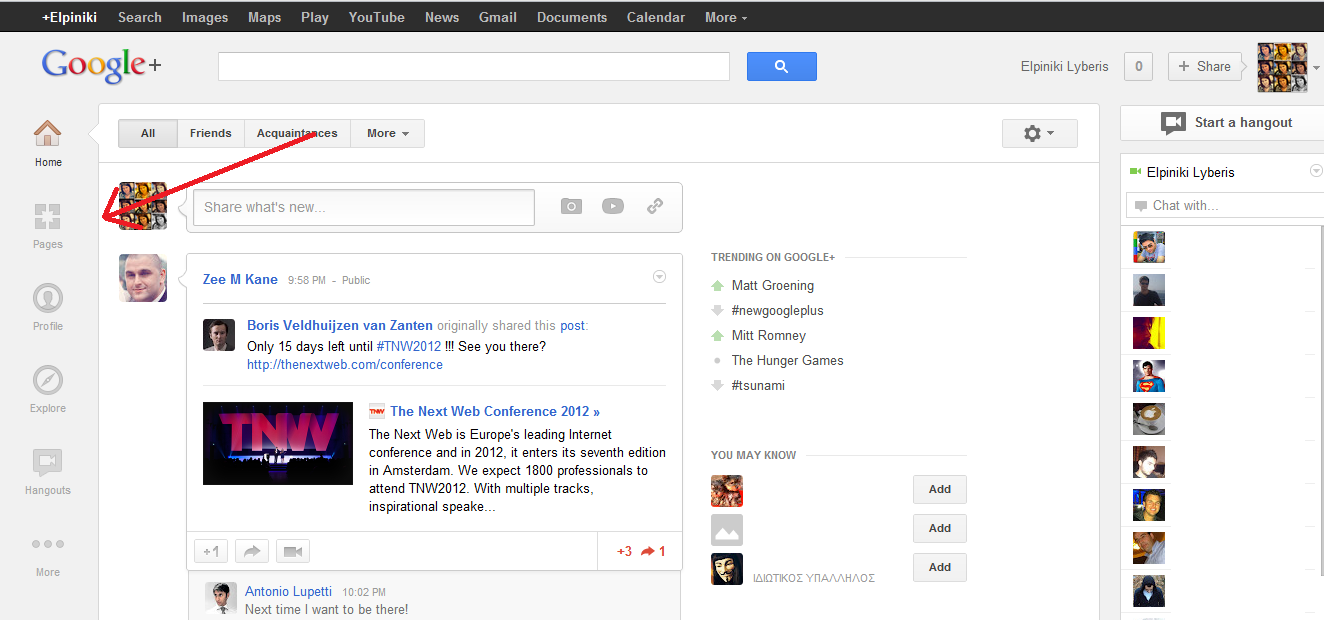Click the Chat with input field

coord(1225,205)
